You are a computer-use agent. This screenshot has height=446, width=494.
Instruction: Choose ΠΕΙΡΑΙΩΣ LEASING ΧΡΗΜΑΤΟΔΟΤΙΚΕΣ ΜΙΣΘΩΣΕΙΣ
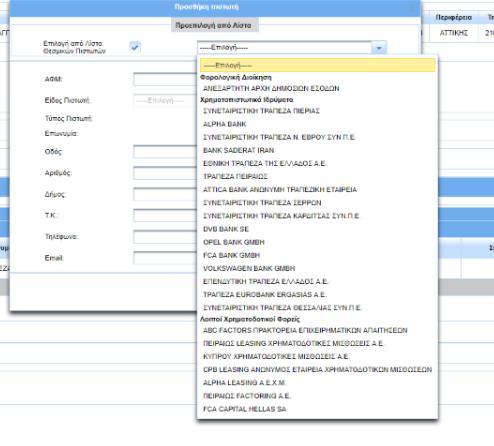tap(294, 343)
